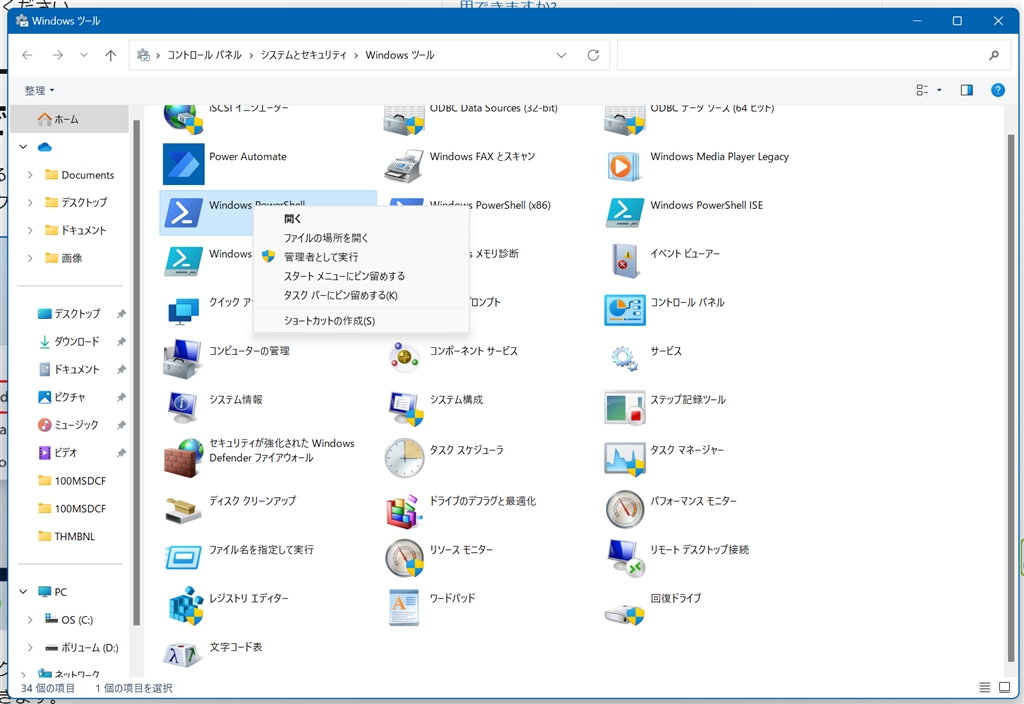Select the システム構成 icon
The width and height of the screenshot is (1024, 704).
404,408
